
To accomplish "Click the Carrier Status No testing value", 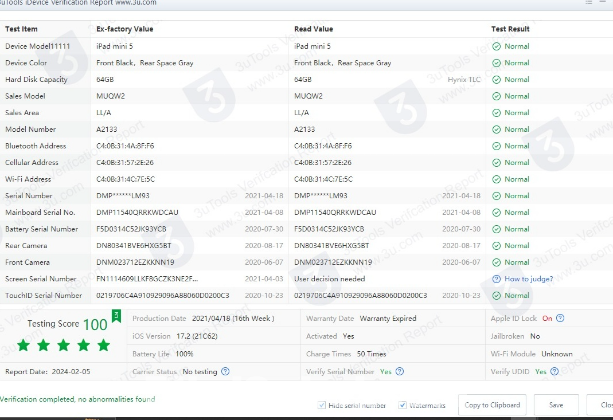I will [200, 372].
